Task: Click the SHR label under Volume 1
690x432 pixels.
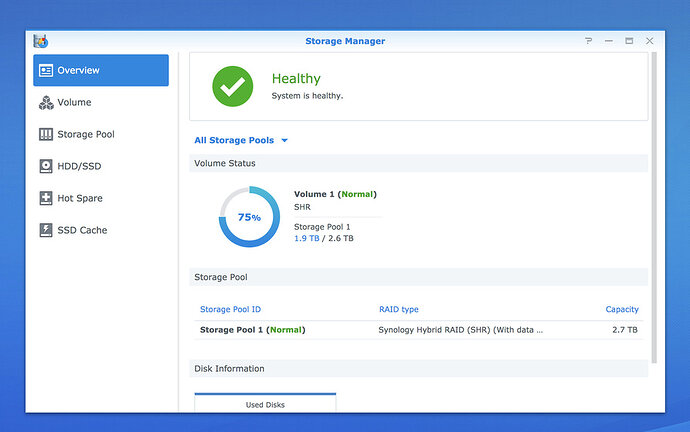Action: [302, 207]
